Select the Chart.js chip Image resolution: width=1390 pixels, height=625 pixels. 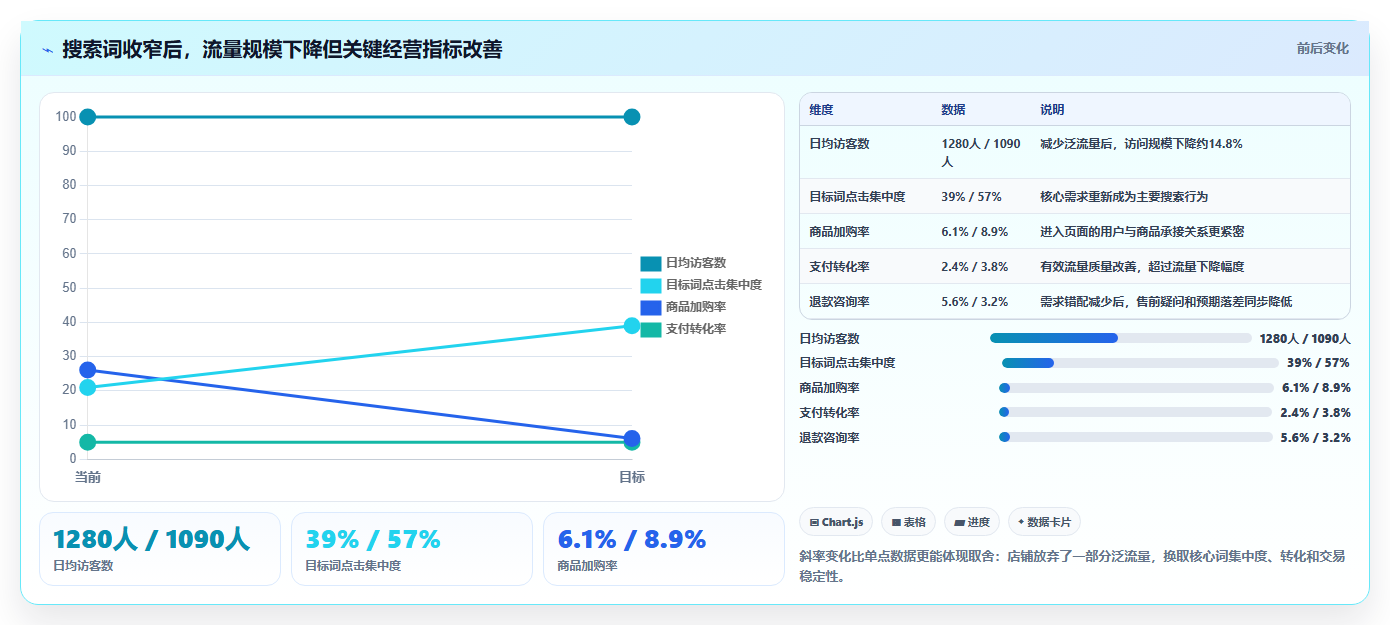pyautogui.click(x=836, y=522)
